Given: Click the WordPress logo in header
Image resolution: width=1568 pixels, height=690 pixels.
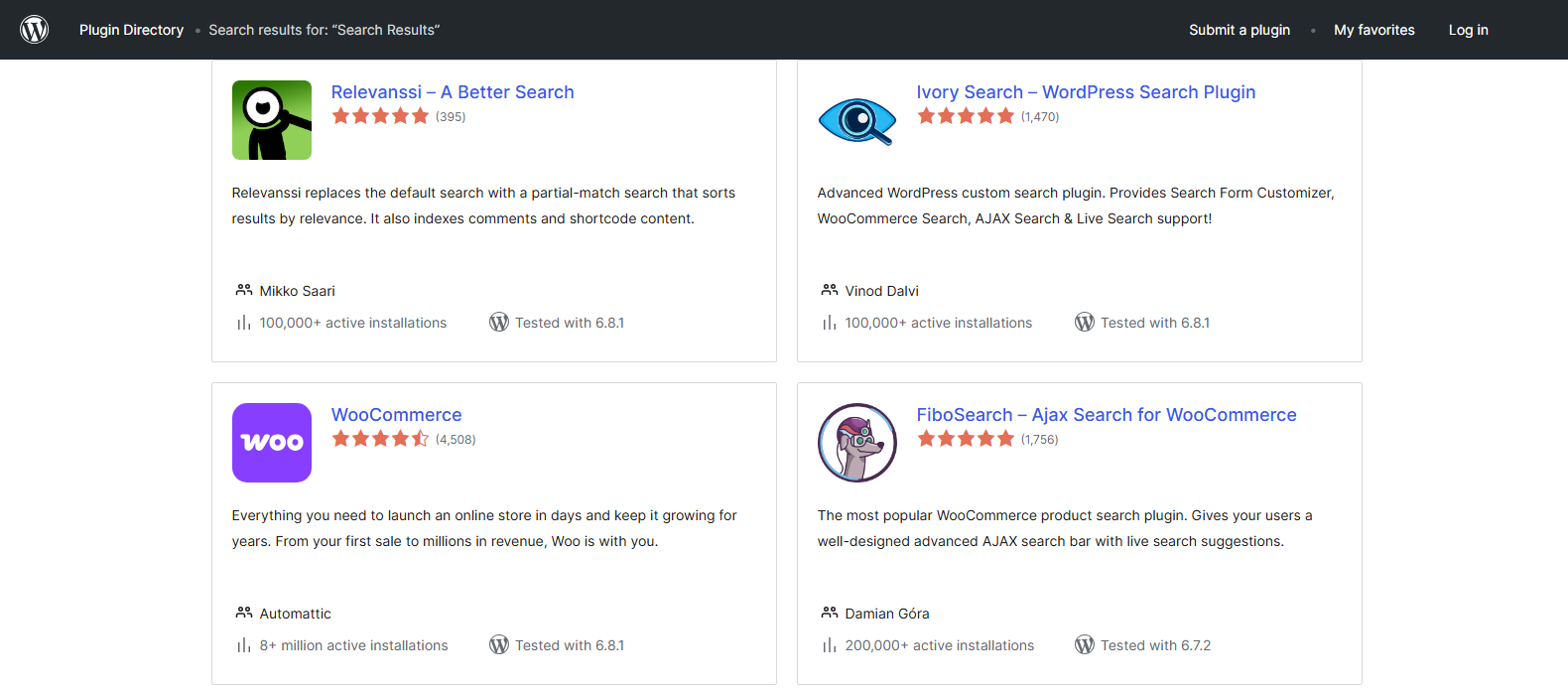Looking at the screenshot, I should 35,30.
